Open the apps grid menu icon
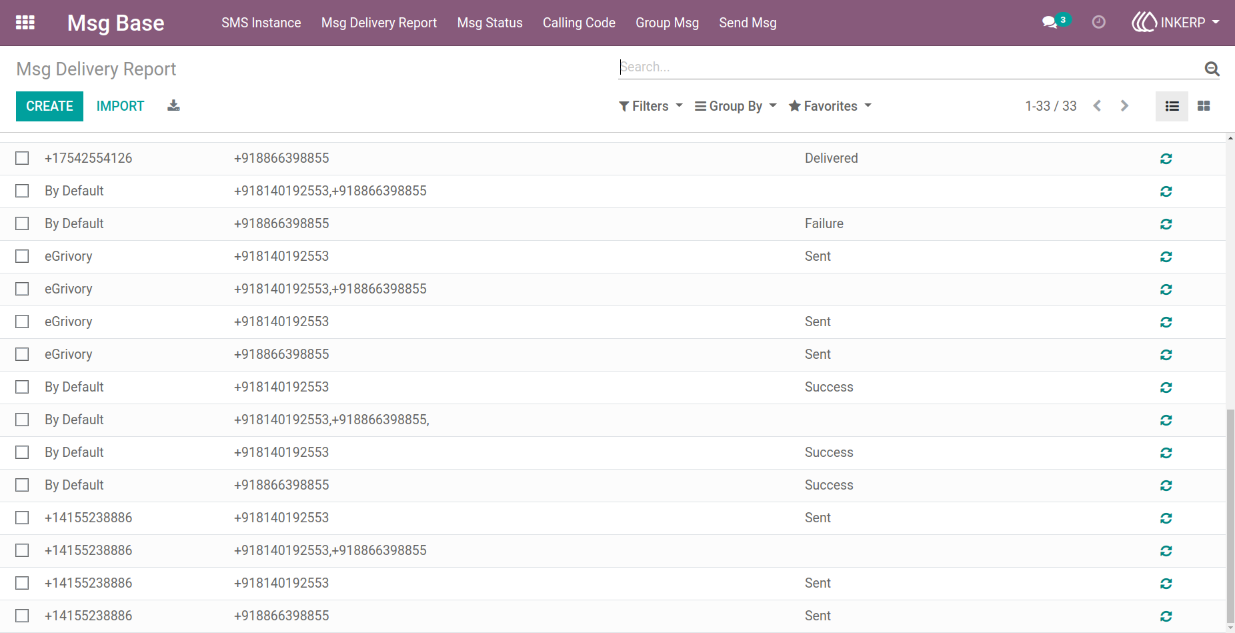1235x633 pixels. coord(25,22)
